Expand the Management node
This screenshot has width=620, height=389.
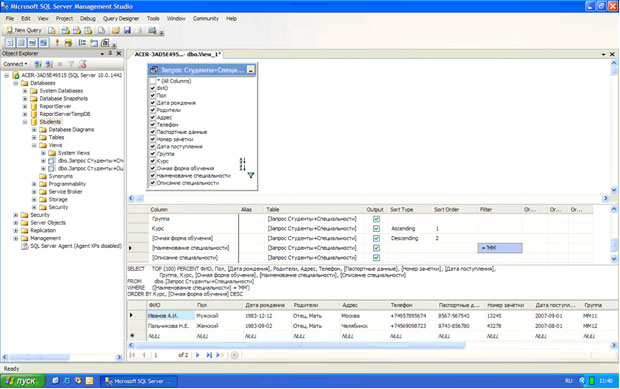point(15,238)
